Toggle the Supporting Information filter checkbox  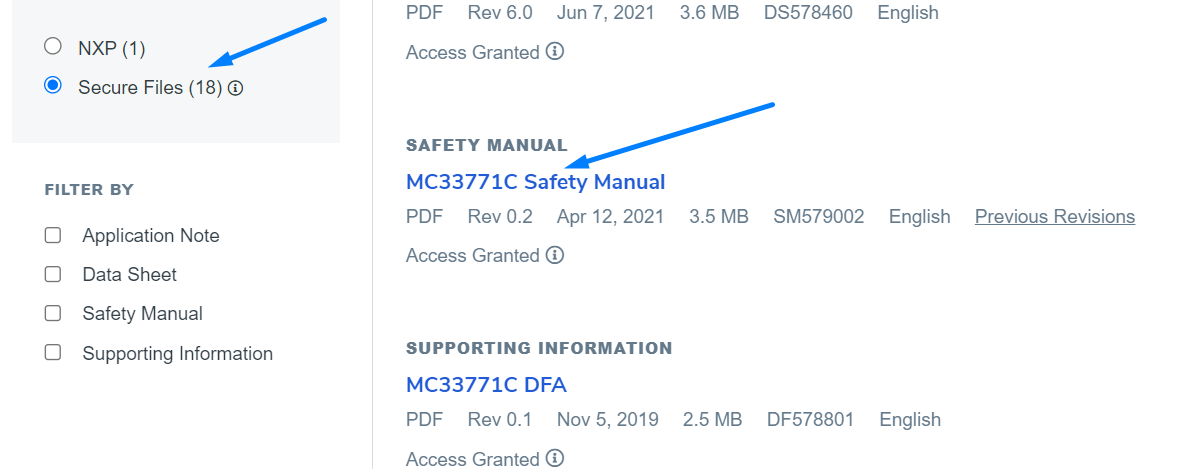click(x=53, y=353)
